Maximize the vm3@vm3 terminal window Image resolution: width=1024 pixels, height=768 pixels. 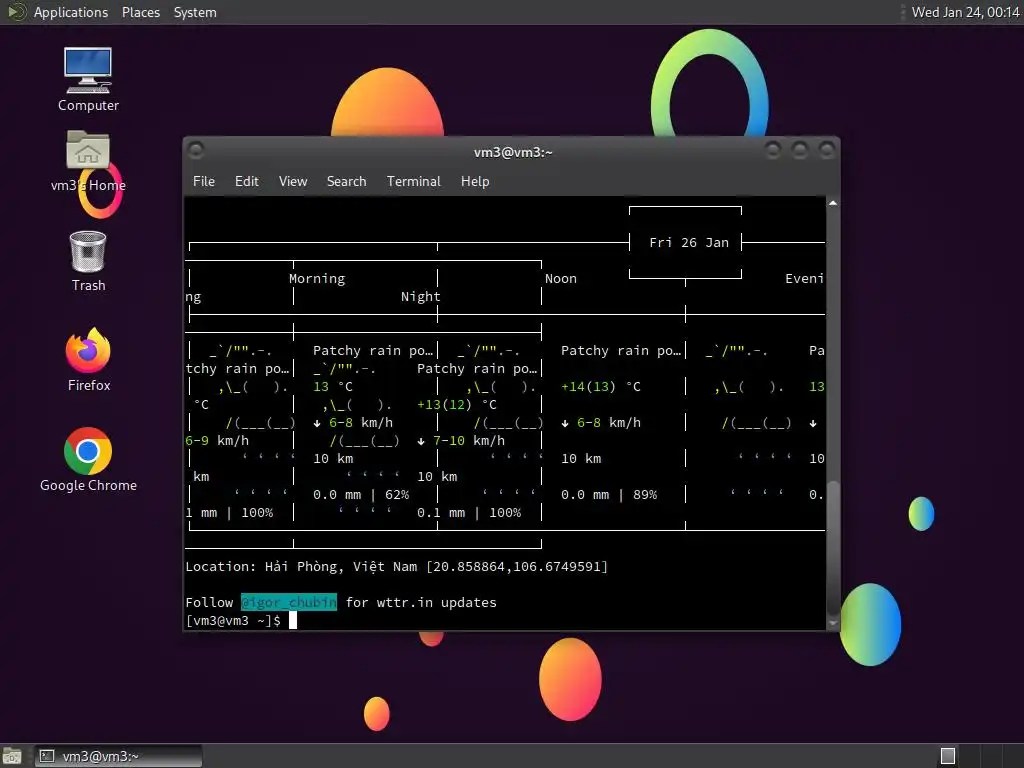point(800,151)
